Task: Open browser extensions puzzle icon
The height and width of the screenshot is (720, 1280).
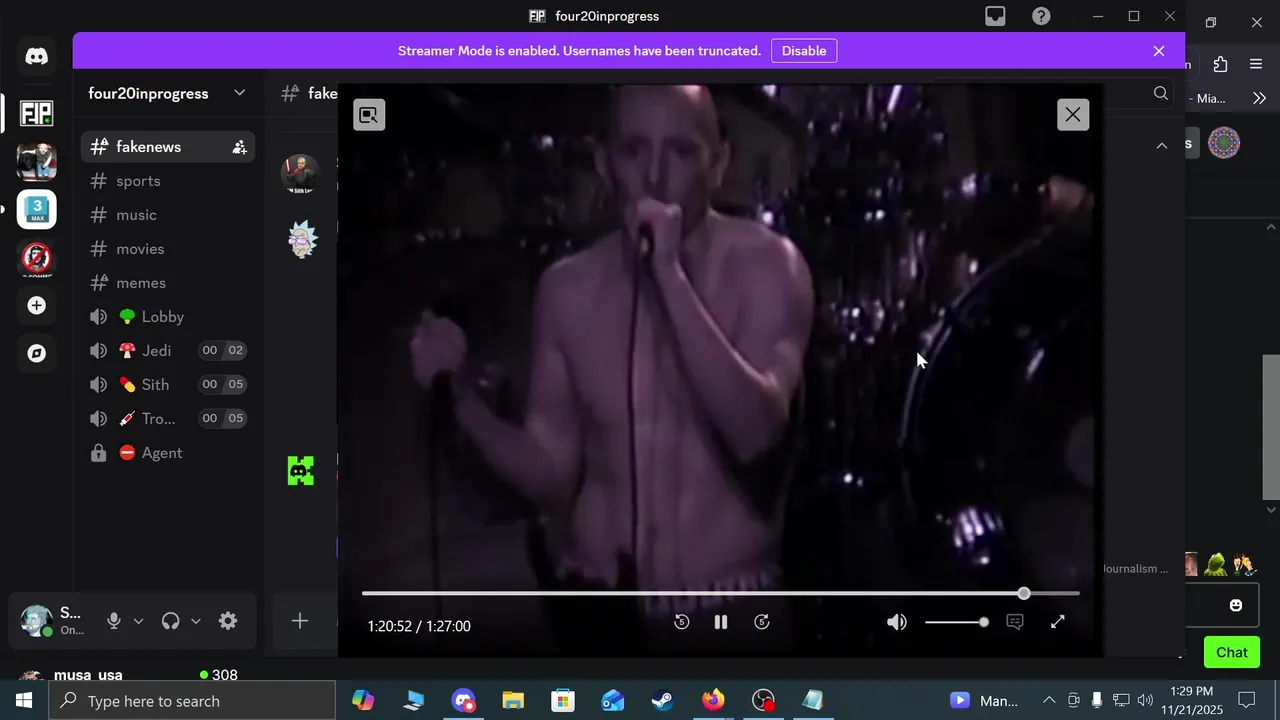Action: [x=1221, y=65]
